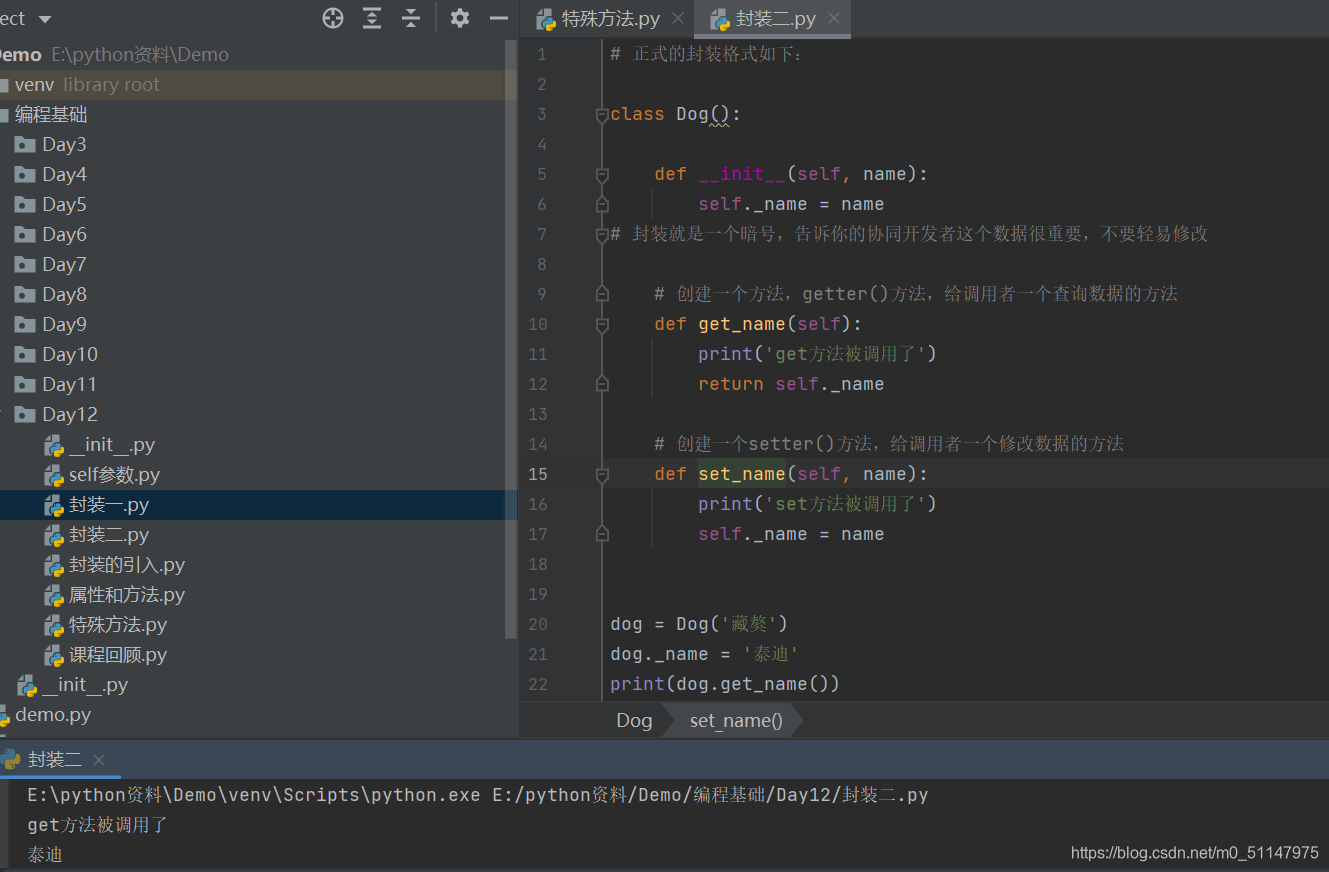This screenshot has height=872, width=1329.
Task: Click Python file icon of self参数.py
Action: pos(54,475)
